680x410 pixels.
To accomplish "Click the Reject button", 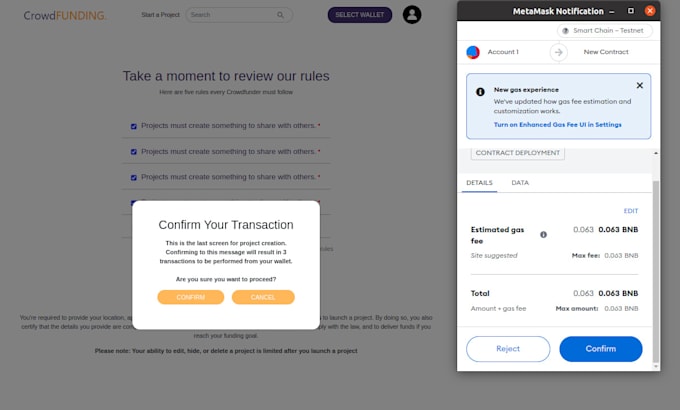I will point(508,349).
